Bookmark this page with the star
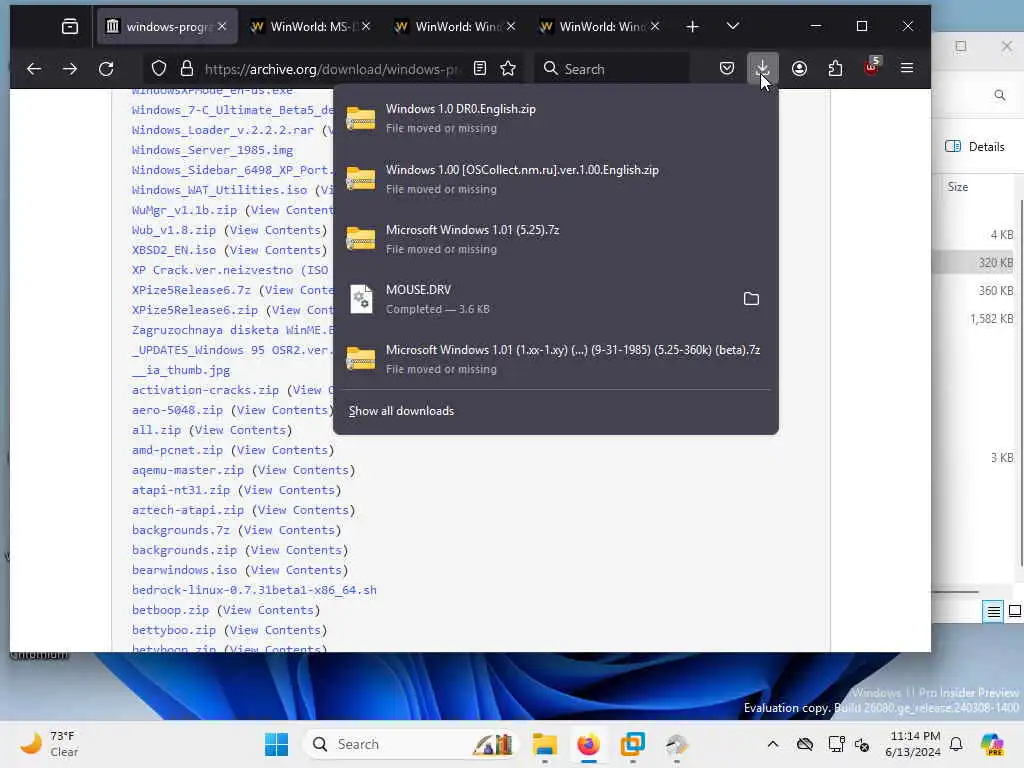The width and height of the screenshot is (1024, 768). point(508,69)
